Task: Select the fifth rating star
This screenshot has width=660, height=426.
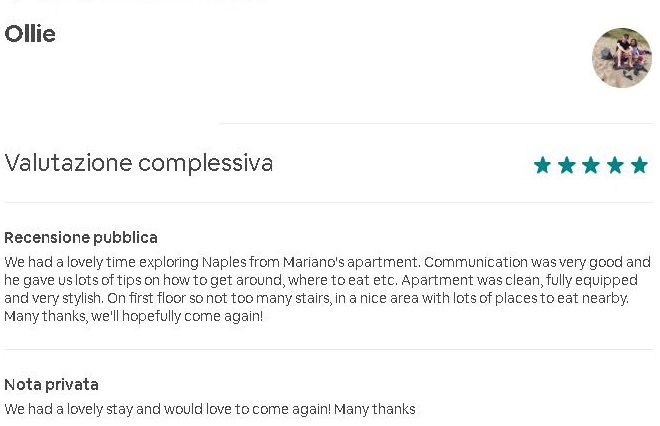Action: coord(639,165)
